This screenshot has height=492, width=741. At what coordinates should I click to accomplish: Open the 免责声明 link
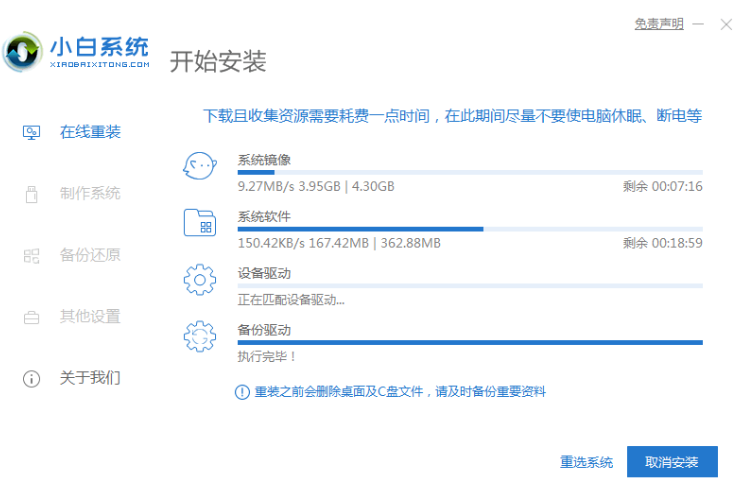659,23
